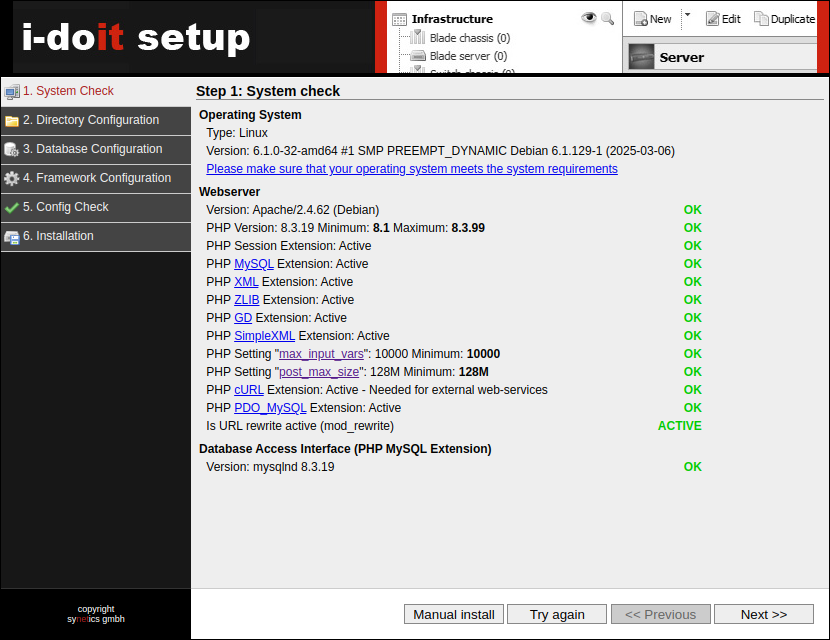The height and width of the screenshot is (640, 830).
Task: Open the cURL extension link
Action: pos(249,390)
